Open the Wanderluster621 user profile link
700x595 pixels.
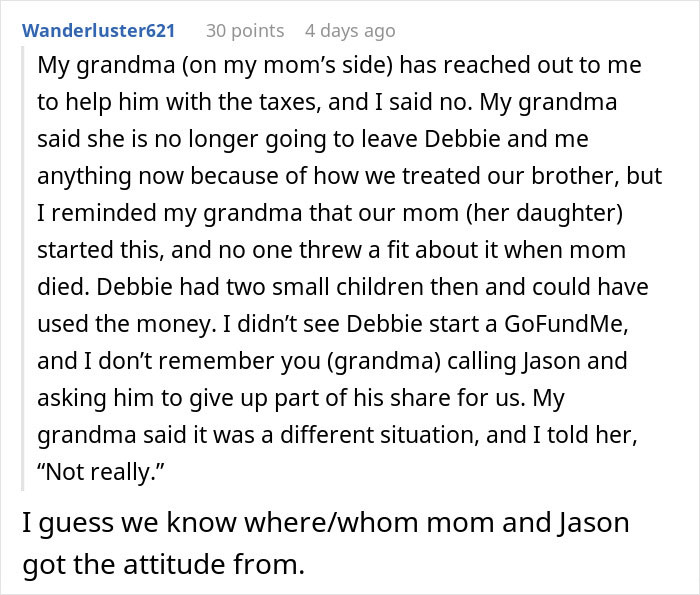click(98, 31)
